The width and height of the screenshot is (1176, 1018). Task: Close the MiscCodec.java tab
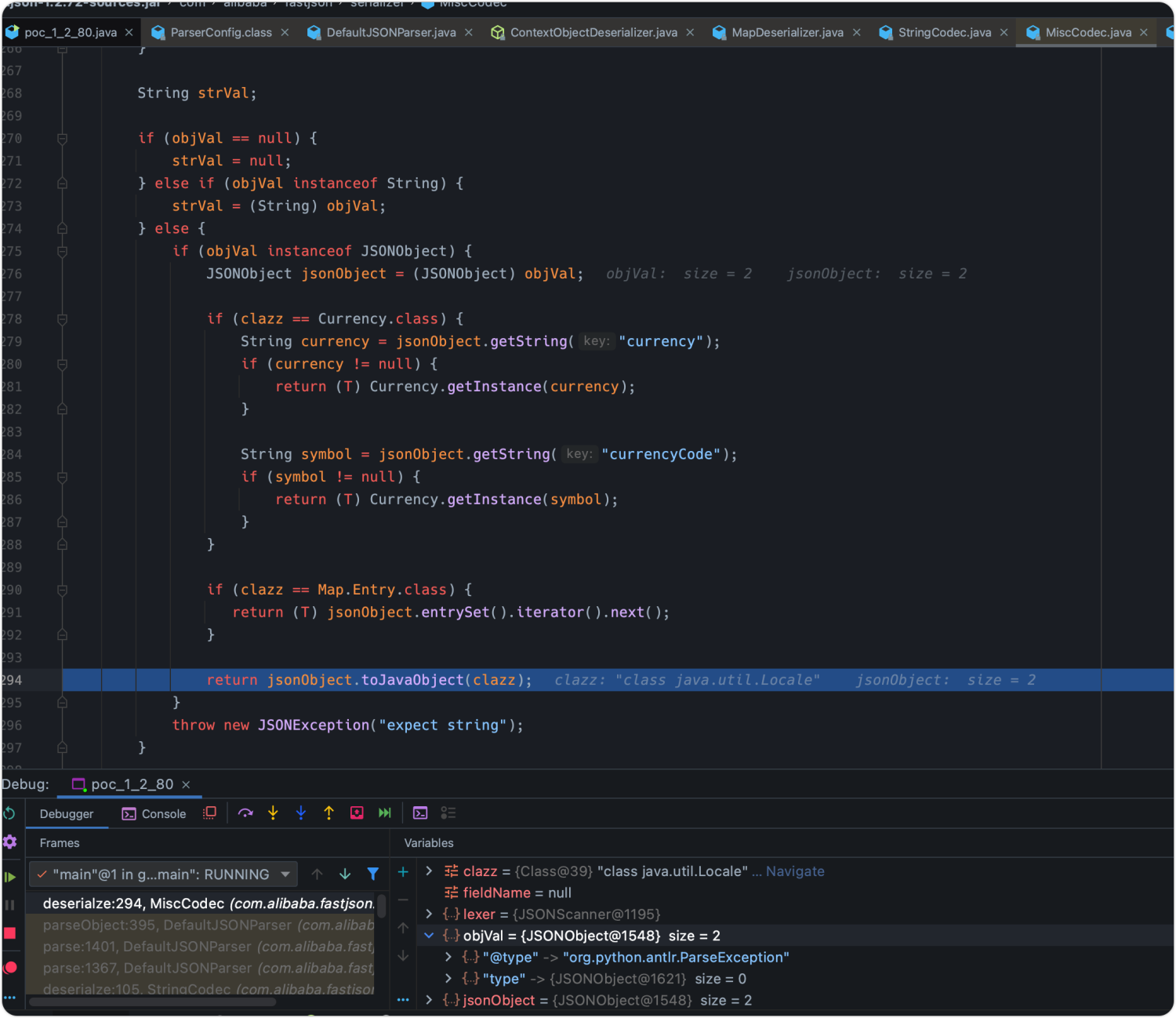click(x=1144, y=32)
